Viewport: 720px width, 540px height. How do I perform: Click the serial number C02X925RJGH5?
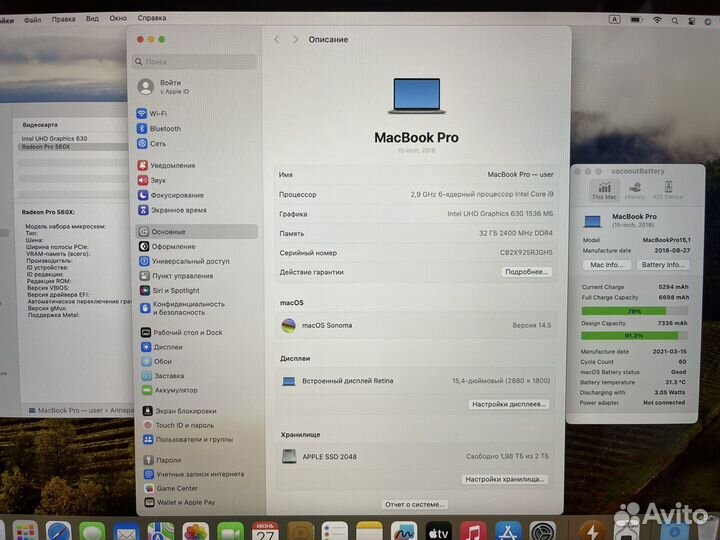(526, 253)
